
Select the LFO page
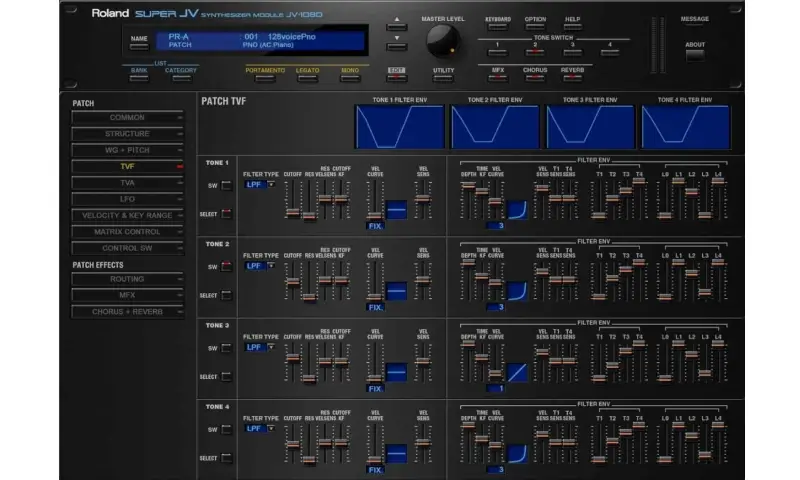127,199
